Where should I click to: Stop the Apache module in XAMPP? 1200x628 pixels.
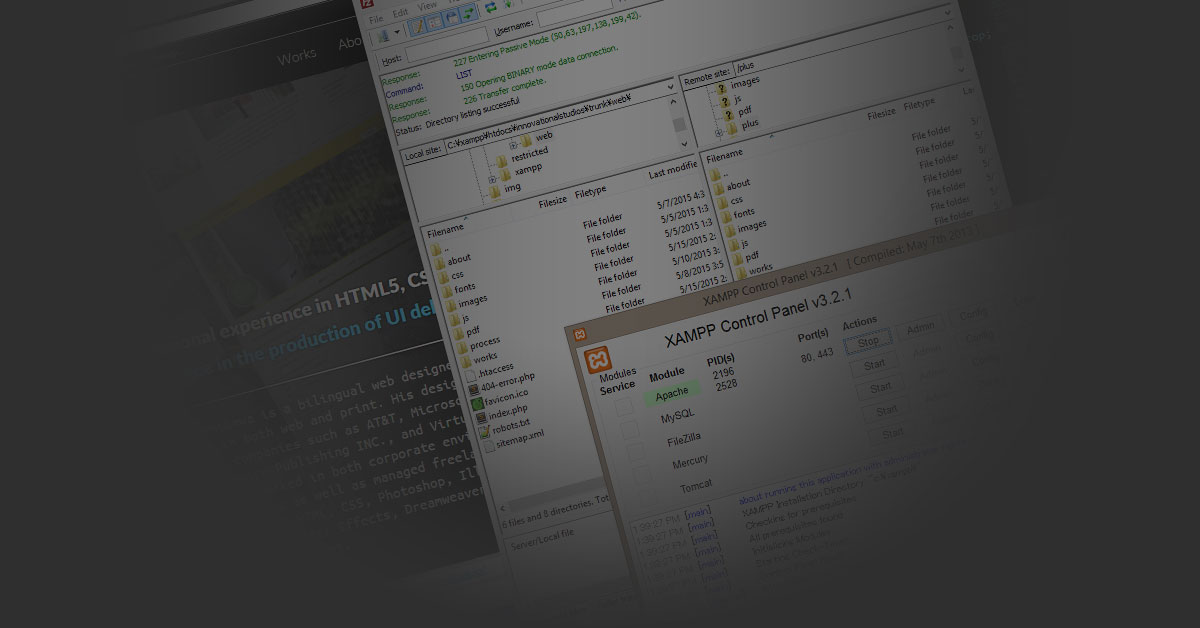pos(868,343)
